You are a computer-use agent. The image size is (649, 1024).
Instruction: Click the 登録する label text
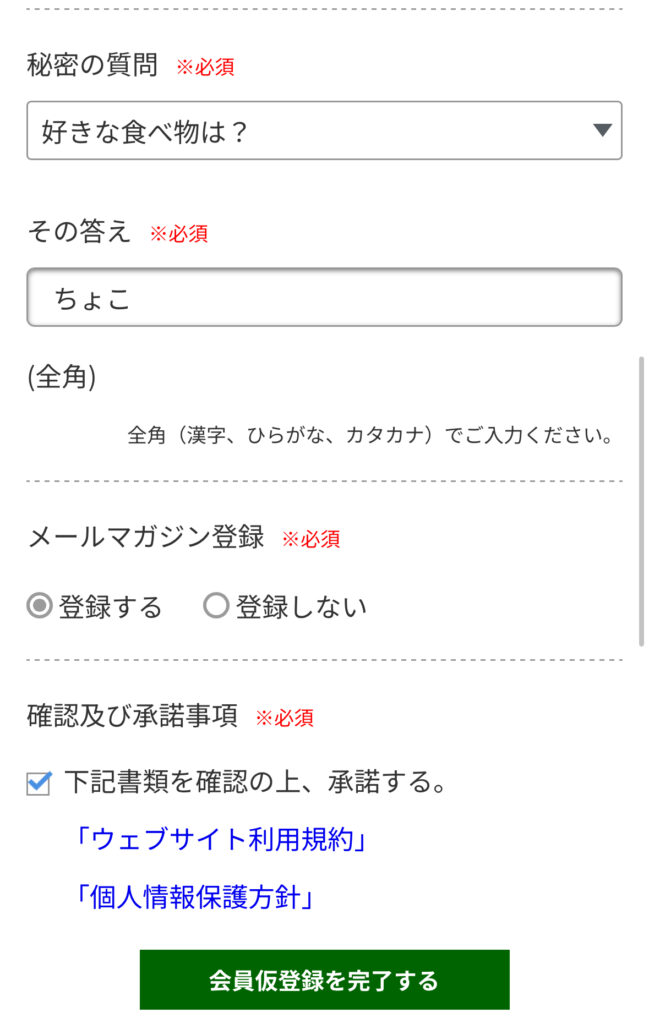pyautogui.click(x=110, y=607)
